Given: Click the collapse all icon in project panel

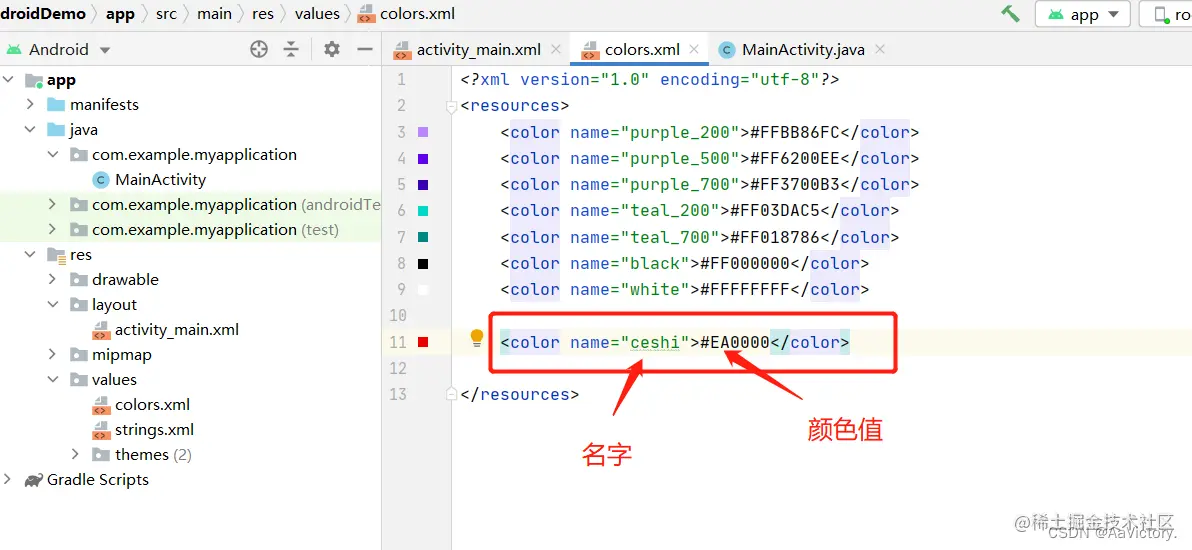Looking at the screenshot, I should [291, 49].
